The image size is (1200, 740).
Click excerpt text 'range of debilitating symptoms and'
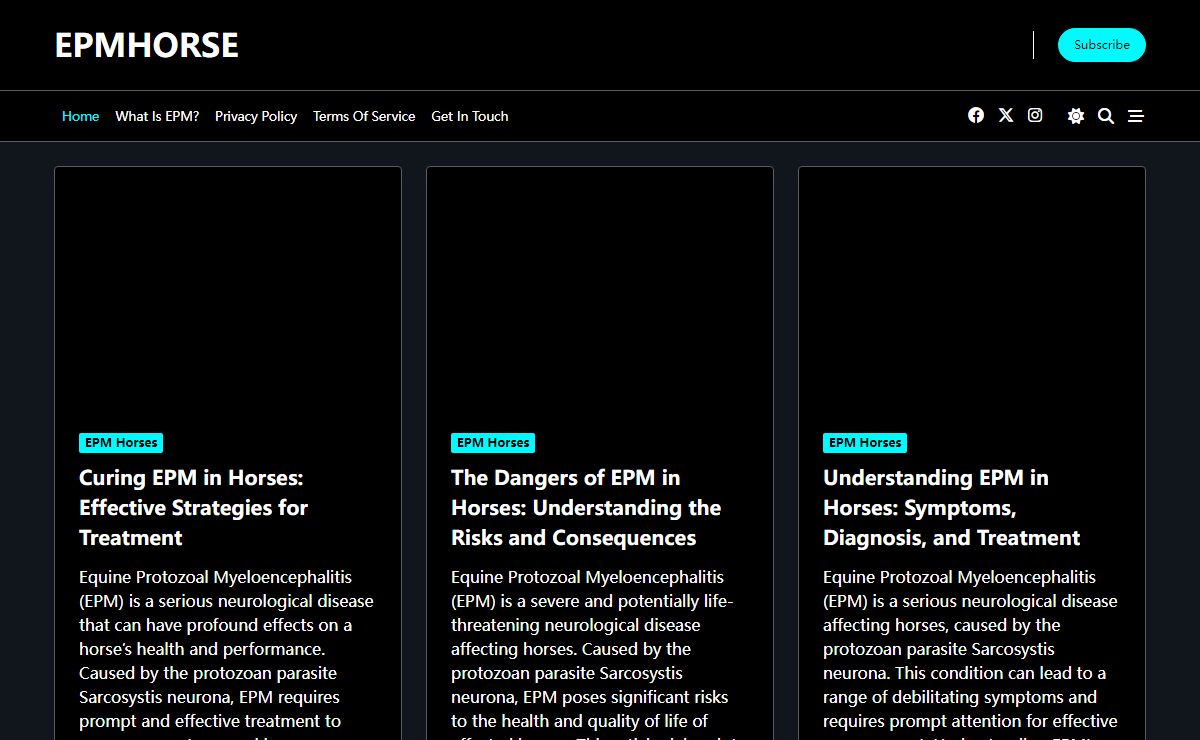pyautogui.click(x=960, y=697)
